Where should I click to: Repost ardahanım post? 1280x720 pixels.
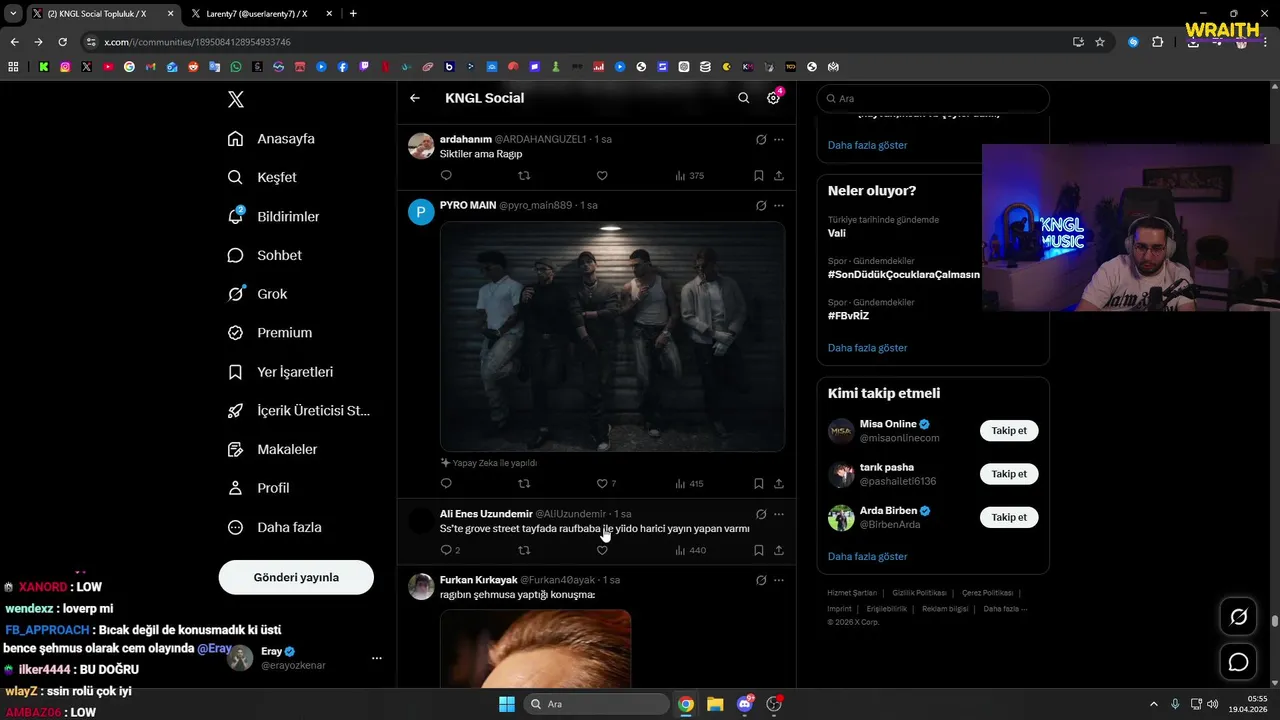point(524,175)
